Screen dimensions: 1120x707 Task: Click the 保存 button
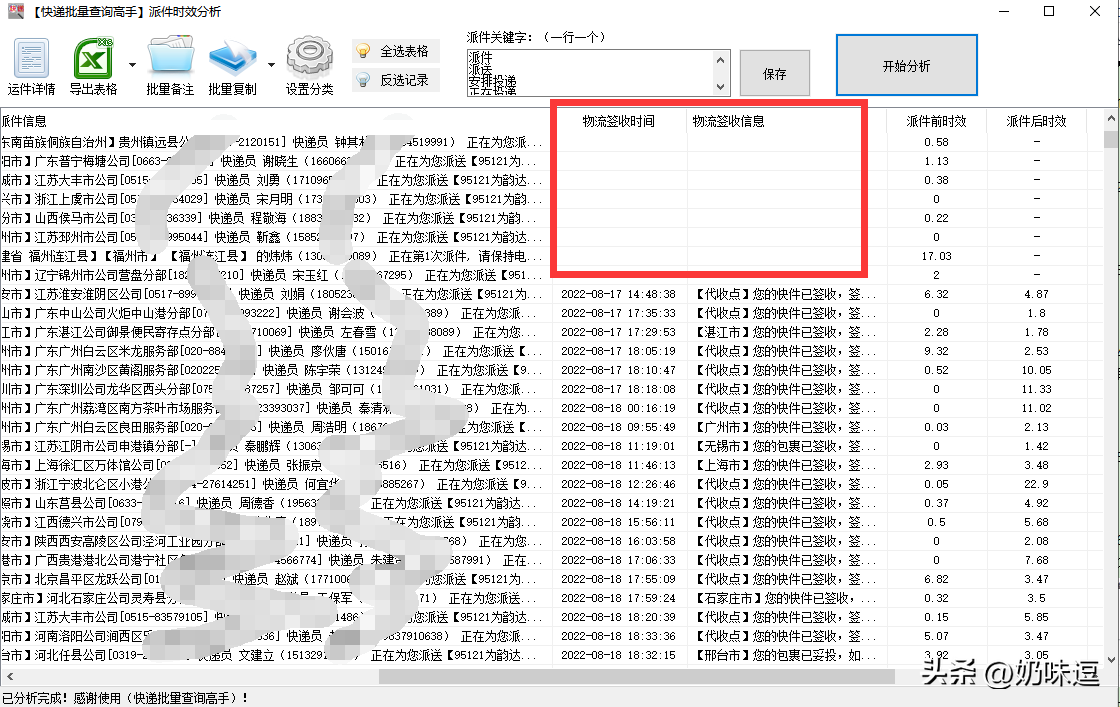point(774,73)
